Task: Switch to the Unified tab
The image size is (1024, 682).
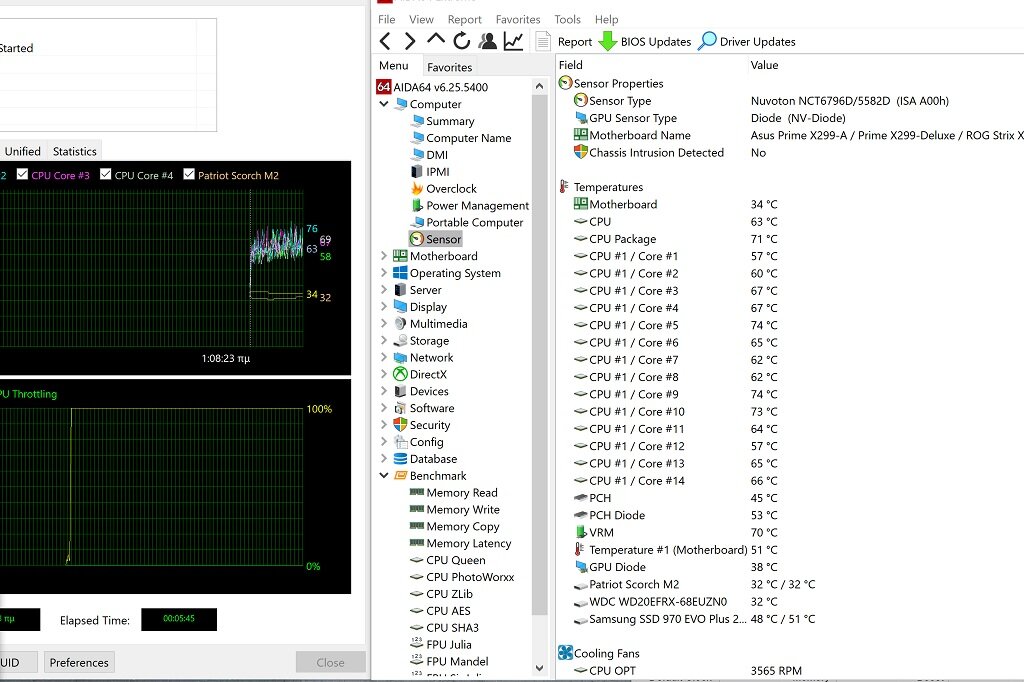Action: pyautogui.click(x=22, y=151)
